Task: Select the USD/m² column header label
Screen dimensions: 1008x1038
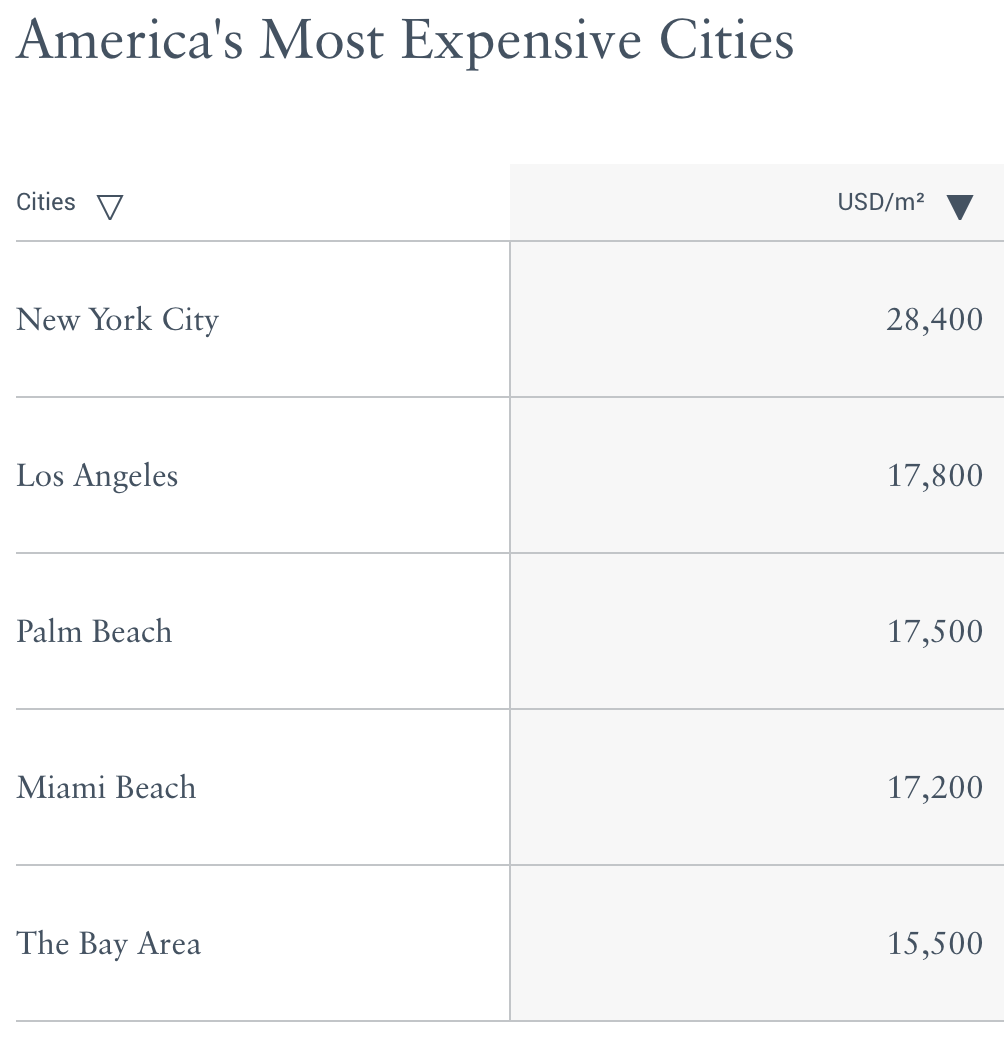Action: (x=880, y=202)
